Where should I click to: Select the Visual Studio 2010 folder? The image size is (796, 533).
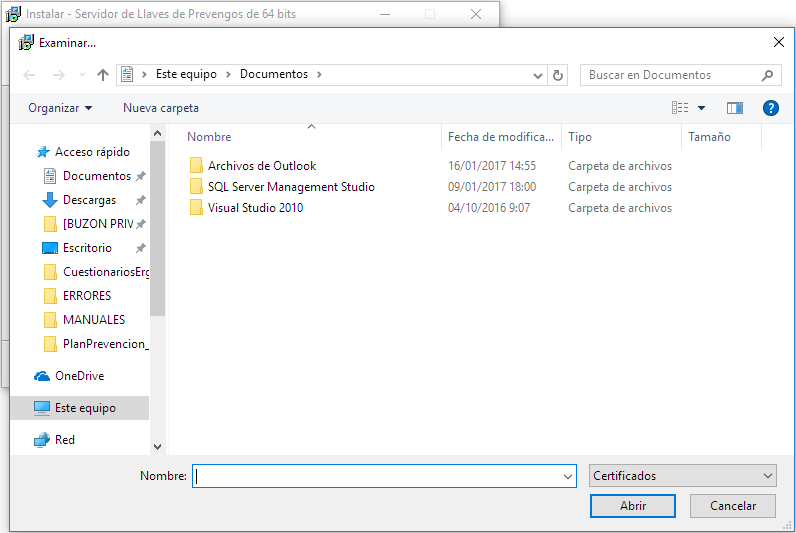coord(255,208)
